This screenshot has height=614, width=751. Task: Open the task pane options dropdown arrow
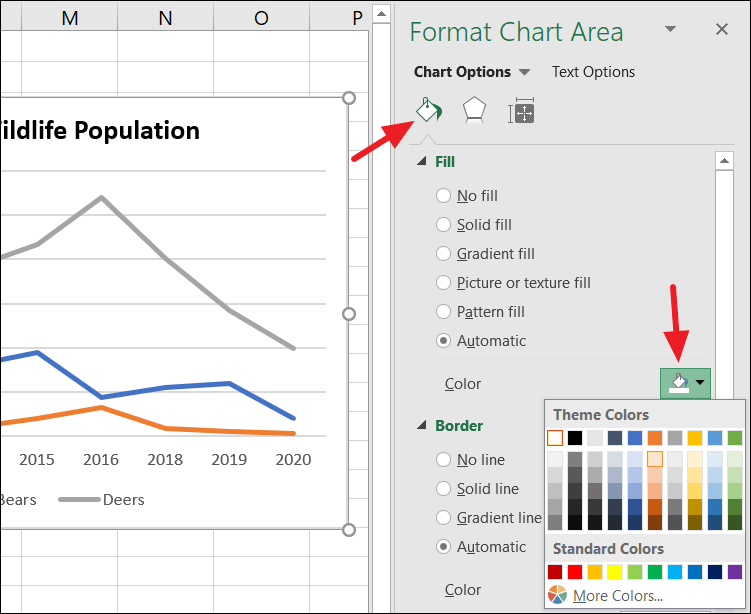coord(671,29)
